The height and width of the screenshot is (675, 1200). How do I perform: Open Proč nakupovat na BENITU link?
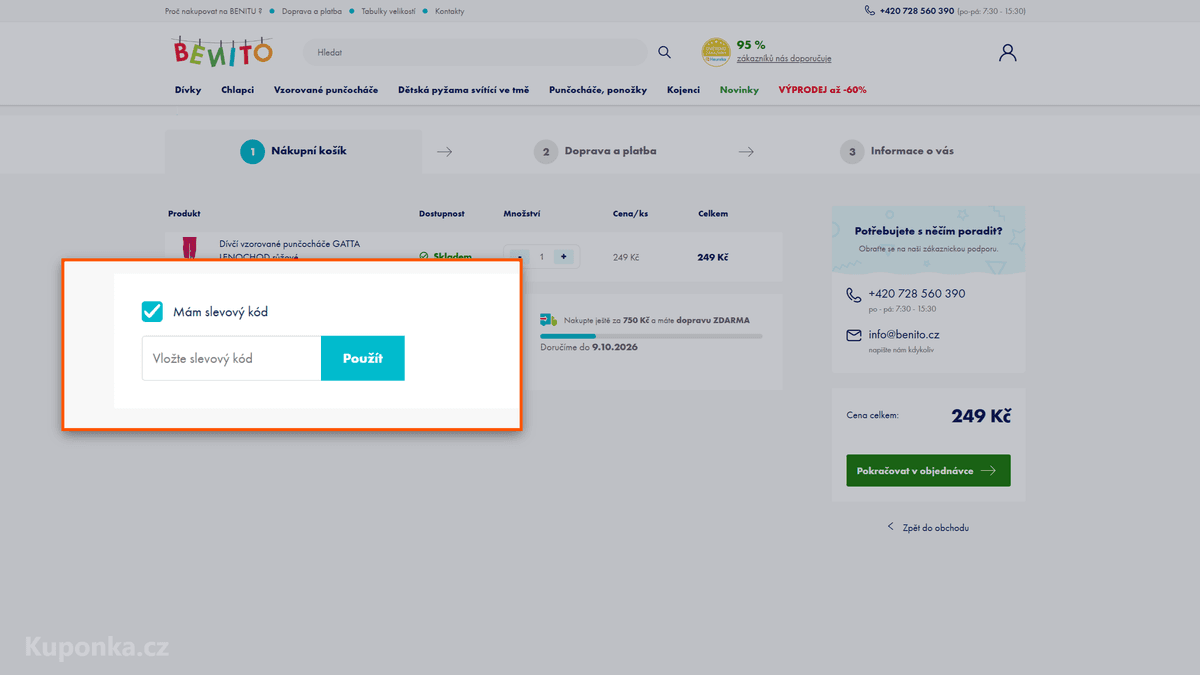(x=213, y=11)
